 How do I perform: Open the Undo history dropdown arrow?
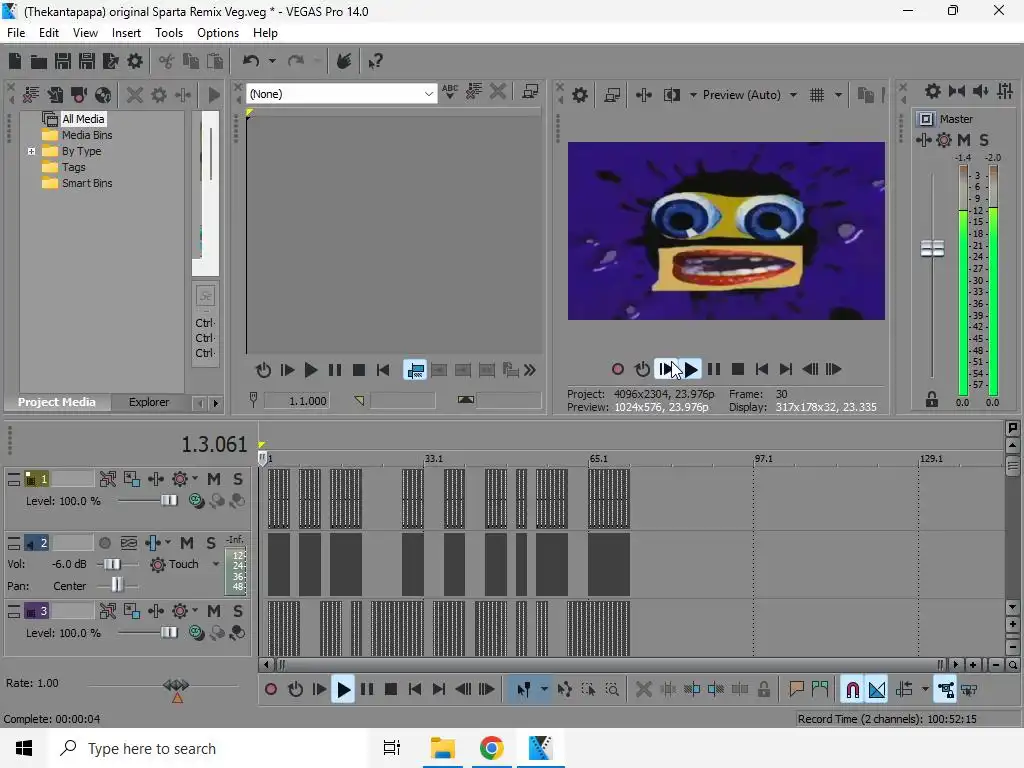coord(272,61)
